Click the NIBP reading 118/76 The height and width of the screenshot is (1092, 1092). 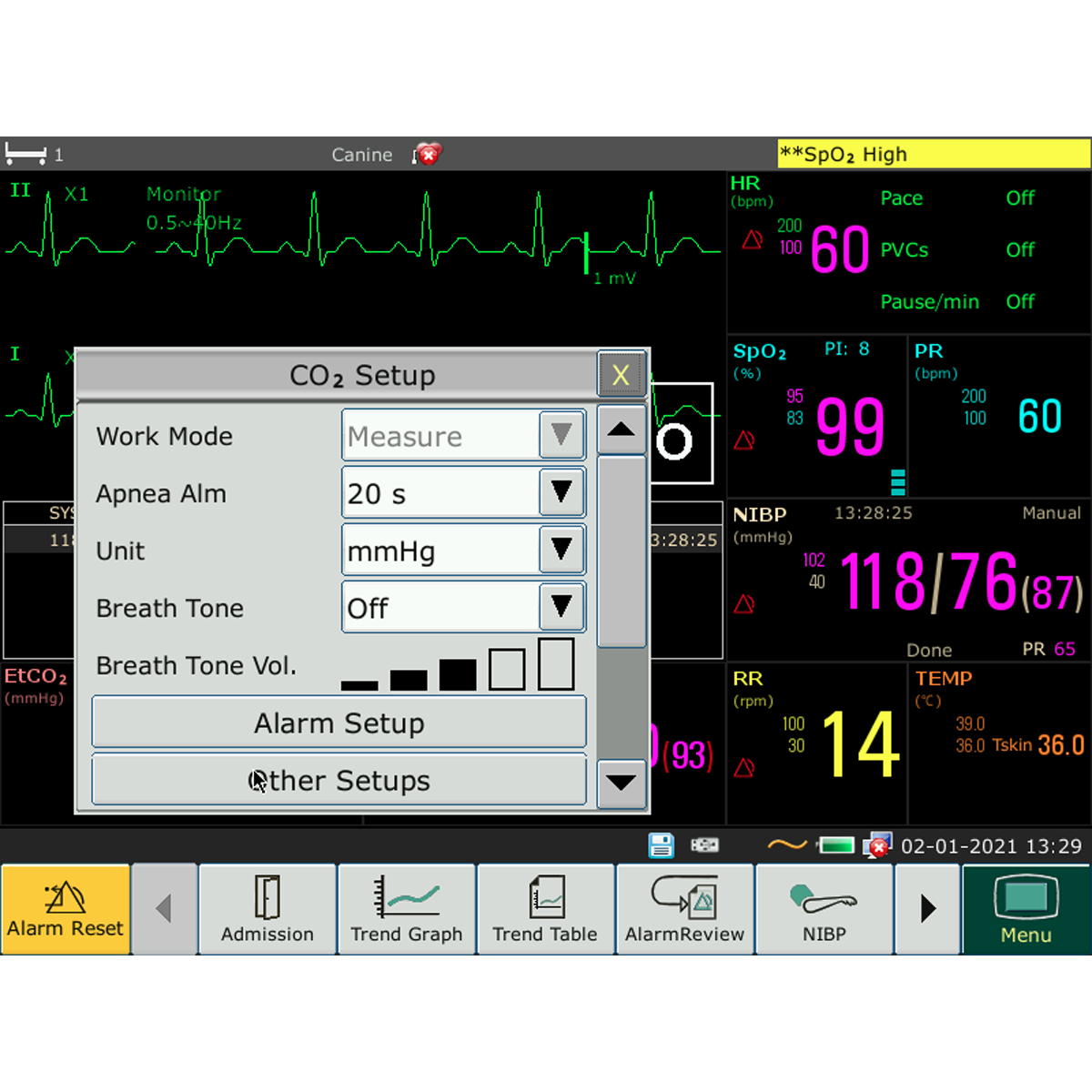(x=928, y=581)
